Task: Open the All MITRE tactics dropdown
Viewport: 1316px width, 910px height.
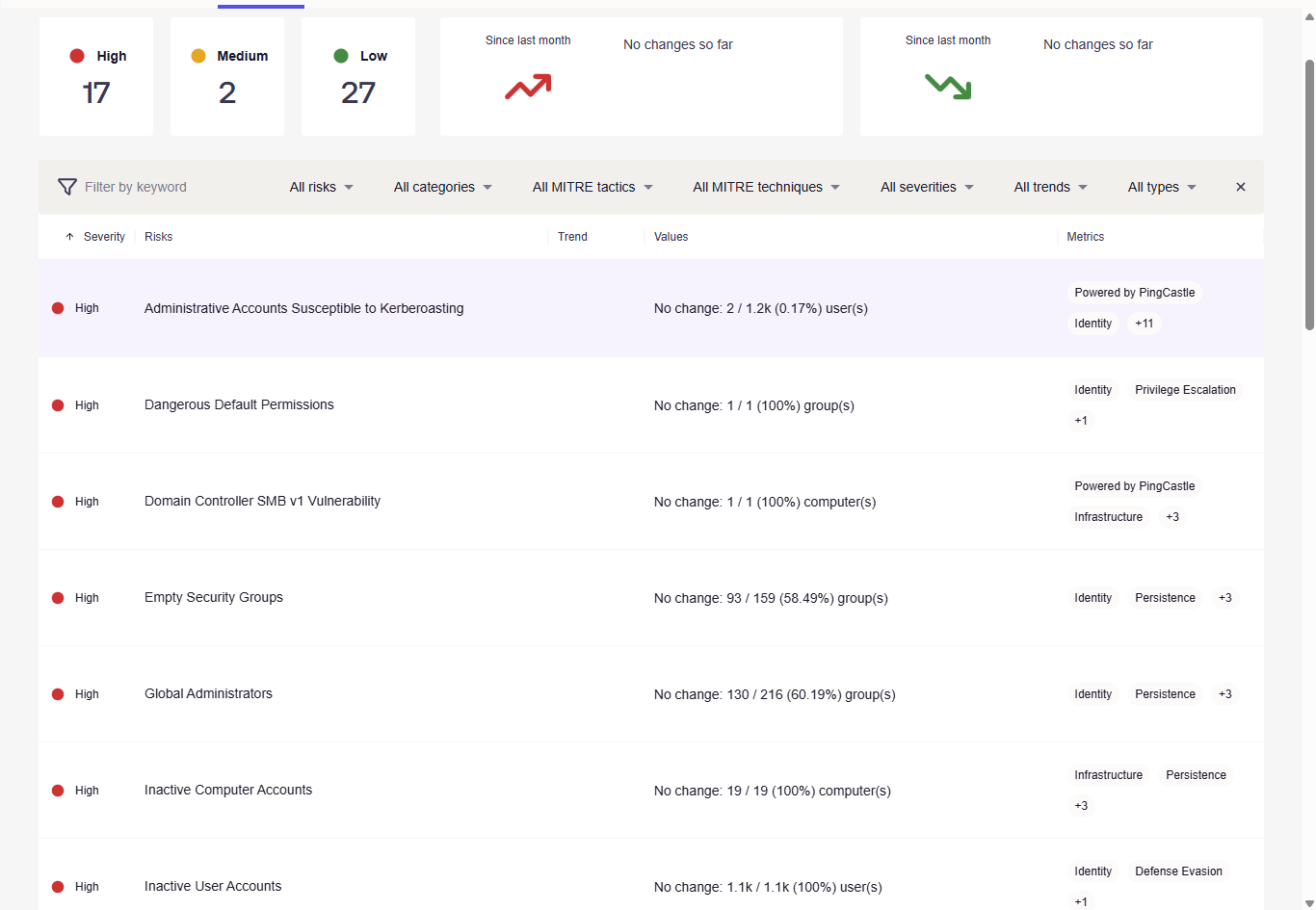Action: (x=592, y=187)
